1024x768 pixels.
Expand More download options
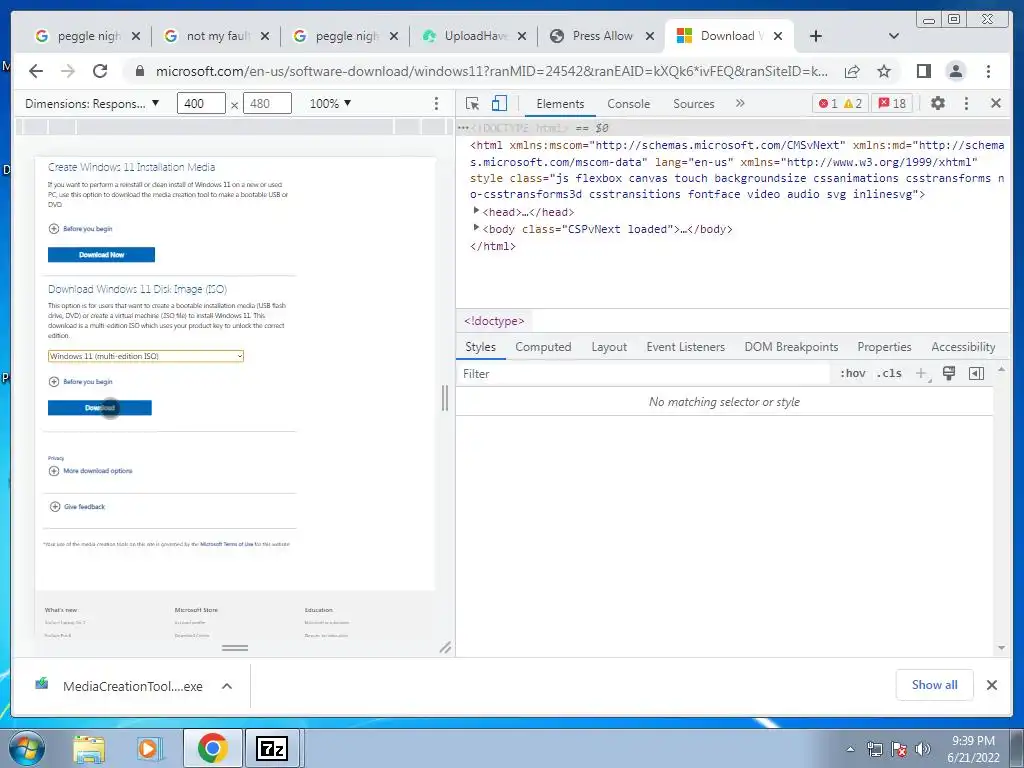(x=90, y=471)
